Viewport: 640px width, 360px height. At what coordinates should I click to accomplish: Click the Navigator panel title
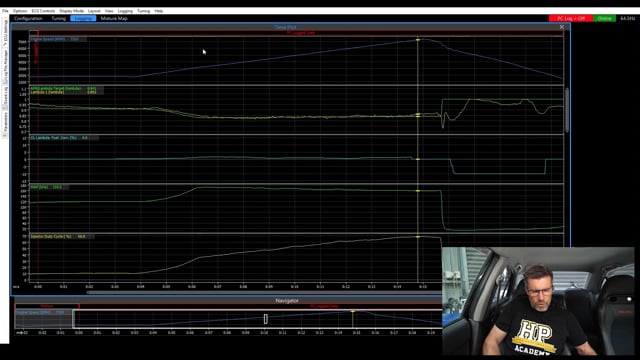pyautogui.click(x=287, y=301)
